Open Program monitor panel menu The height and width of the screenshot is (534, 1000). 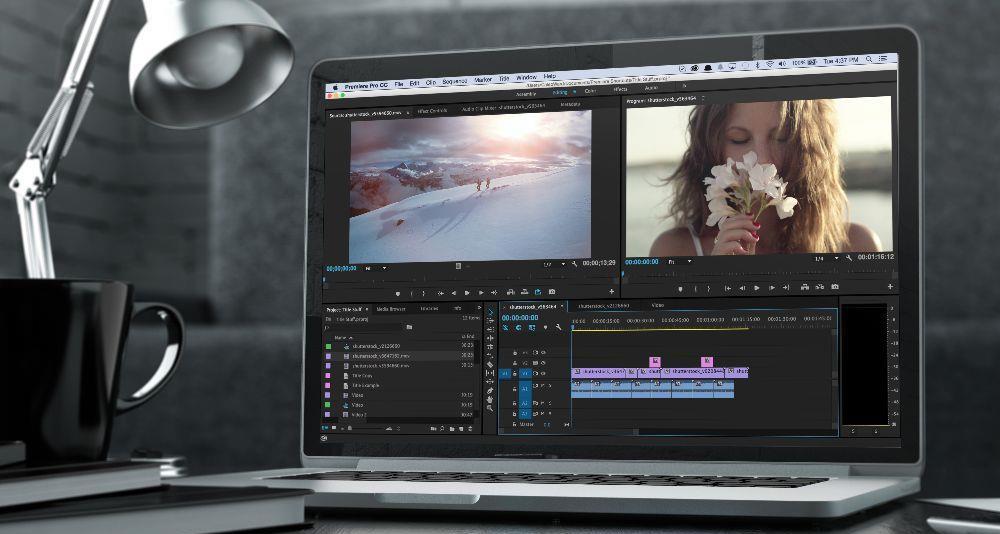[x=703, y=98]
